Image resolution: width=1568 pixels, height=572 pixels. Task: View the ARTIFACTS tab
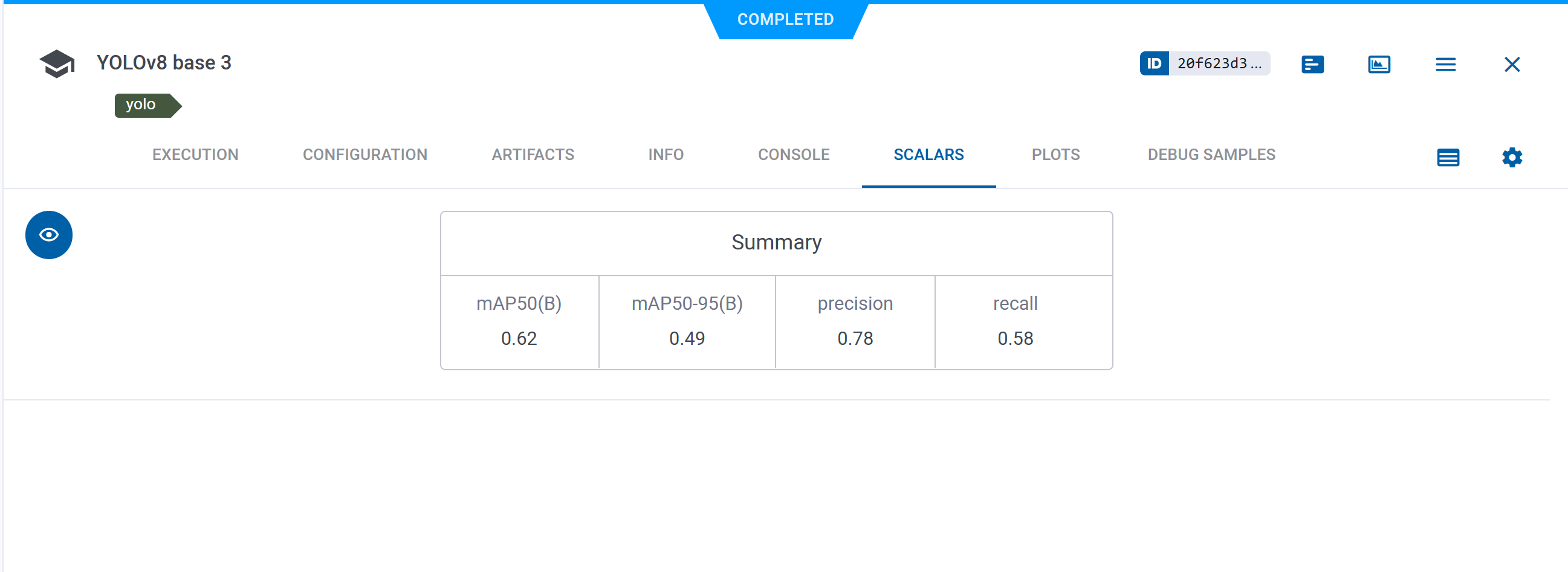(533, 155)
